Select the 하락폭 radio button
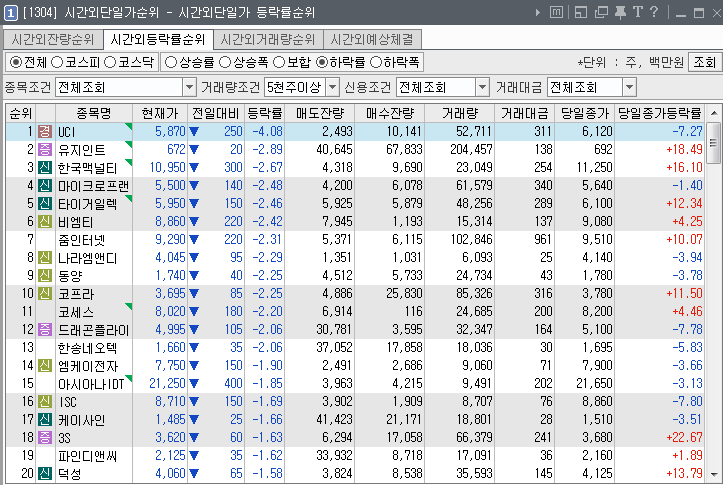The height and width of the screenshot is (485, 723). (x=376, y=62)
